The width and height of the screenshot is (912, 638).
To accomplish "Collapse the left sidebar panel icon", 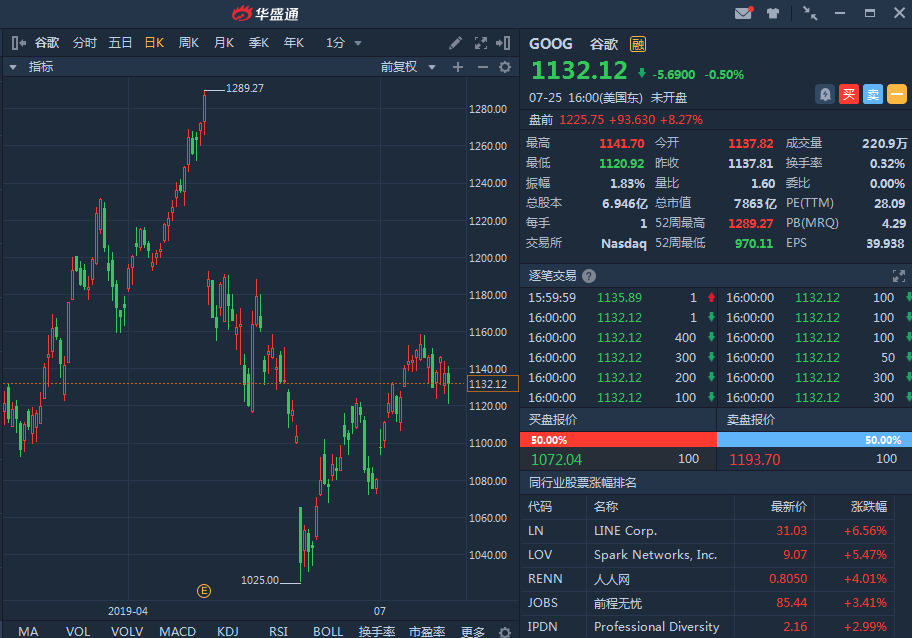I will (x=18, y=43).
